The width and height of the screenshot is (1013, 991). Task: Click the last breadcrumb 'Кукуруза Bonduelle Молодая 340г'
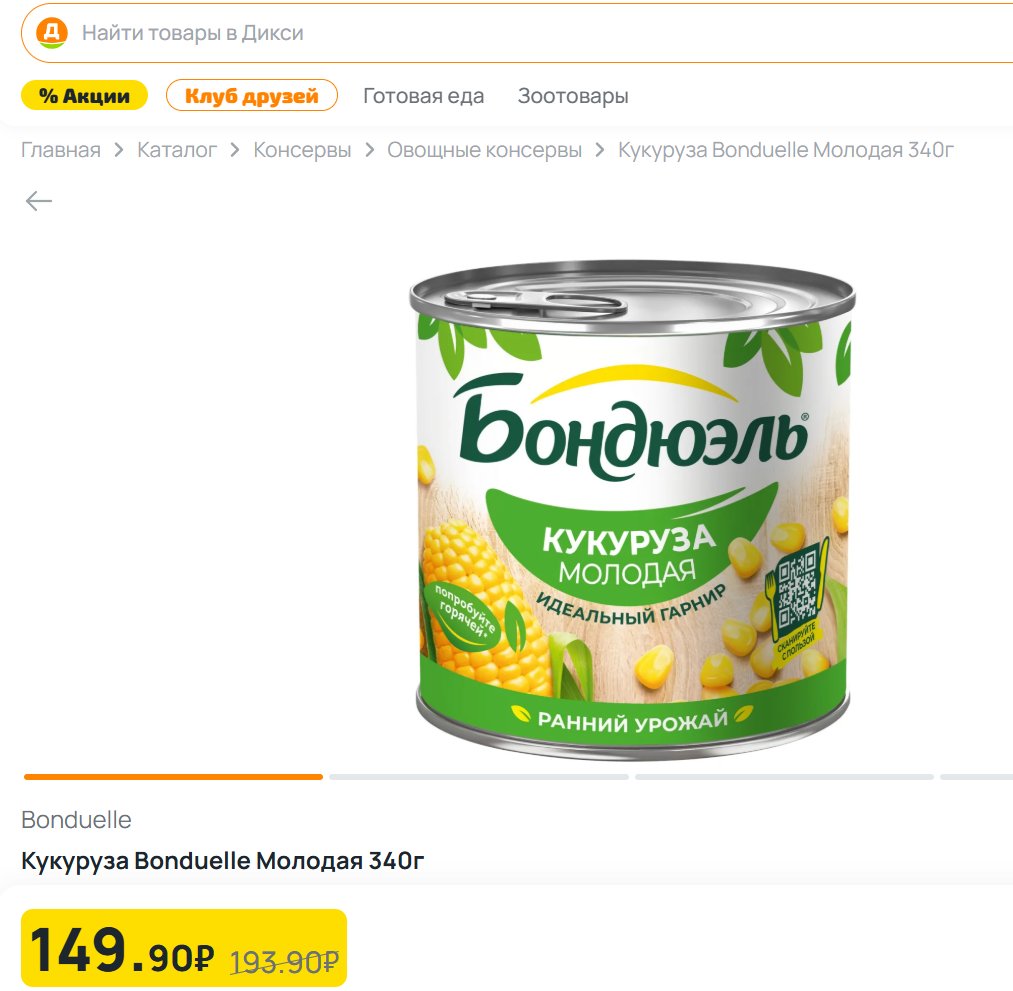click(x=787, y=150)
